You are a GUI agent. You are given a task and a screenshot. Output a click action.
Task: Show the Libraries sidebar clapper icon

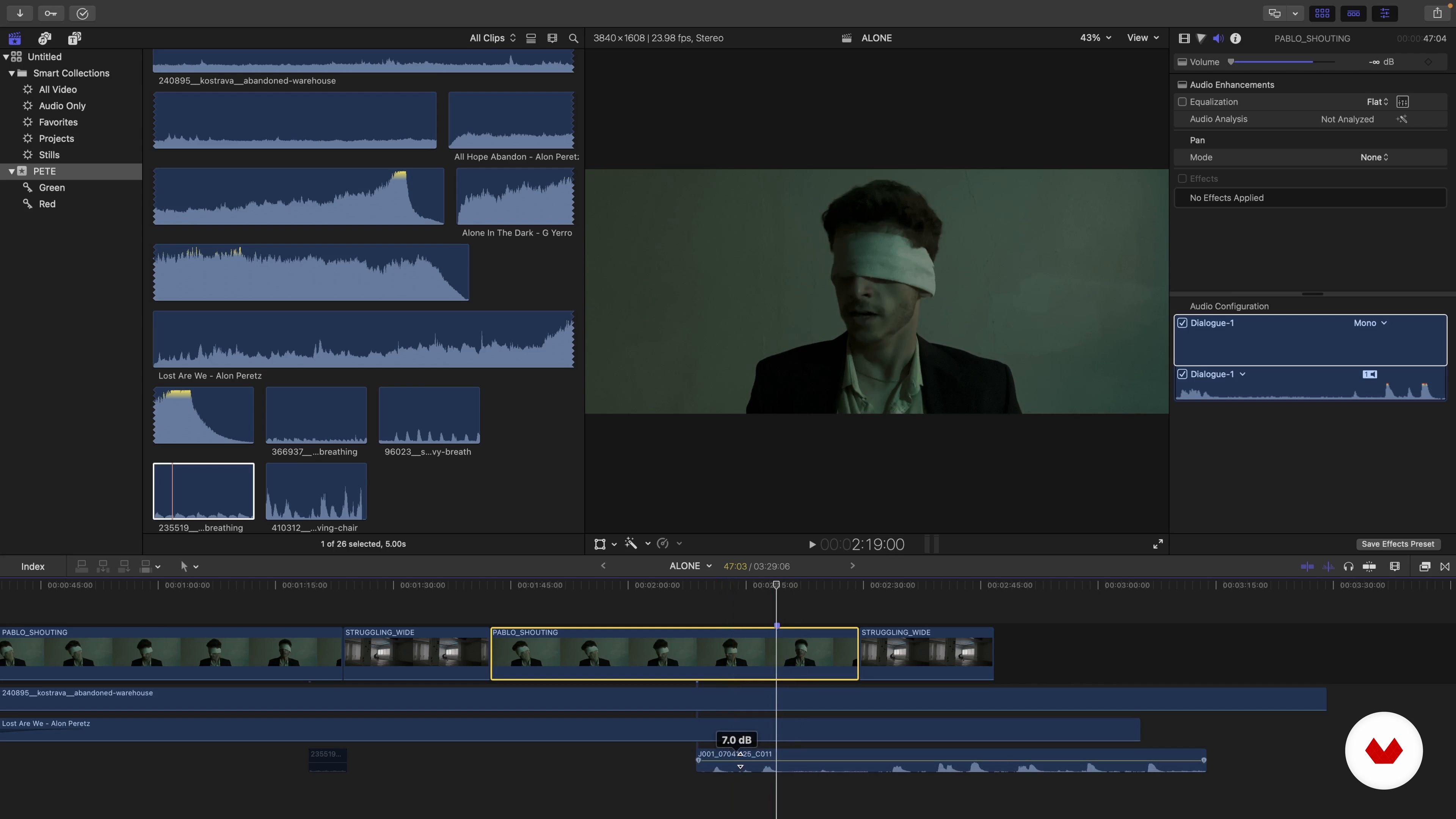coord(15,38)
